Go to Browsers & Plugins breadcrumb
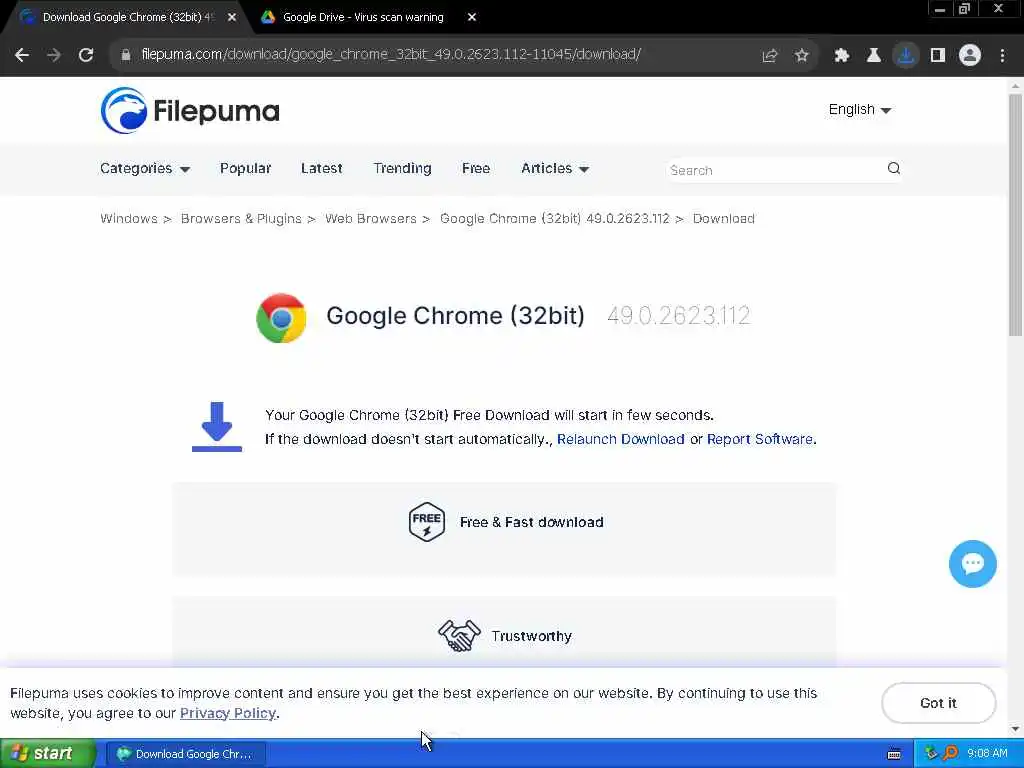1024x768 pixels. click(x=241, y=219)
